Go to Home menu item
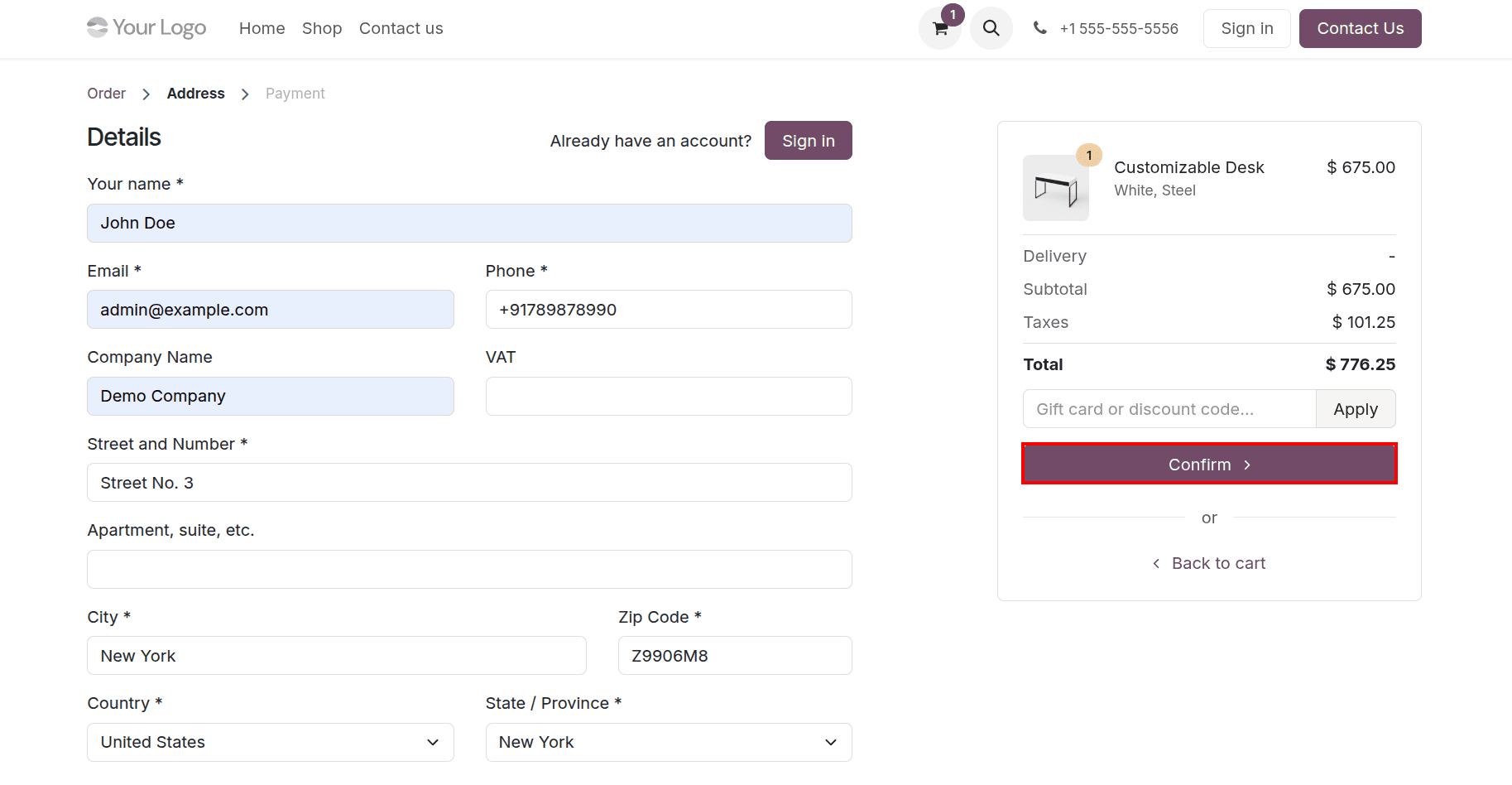This screenshot has height=785, width=1512. (262, 28)
